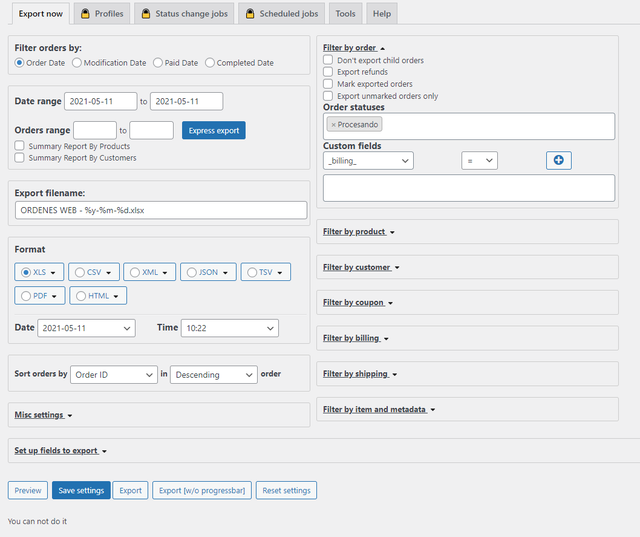
Task: Expand CSV format options arrow
Action: [x=109, y=273]
